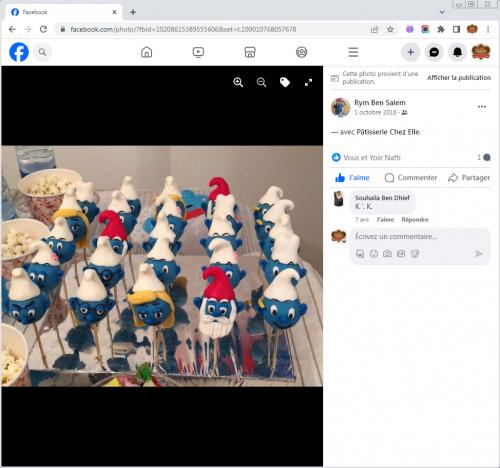
Task: Click the 1 octobre 2016 post date
Action: (375, 112)
